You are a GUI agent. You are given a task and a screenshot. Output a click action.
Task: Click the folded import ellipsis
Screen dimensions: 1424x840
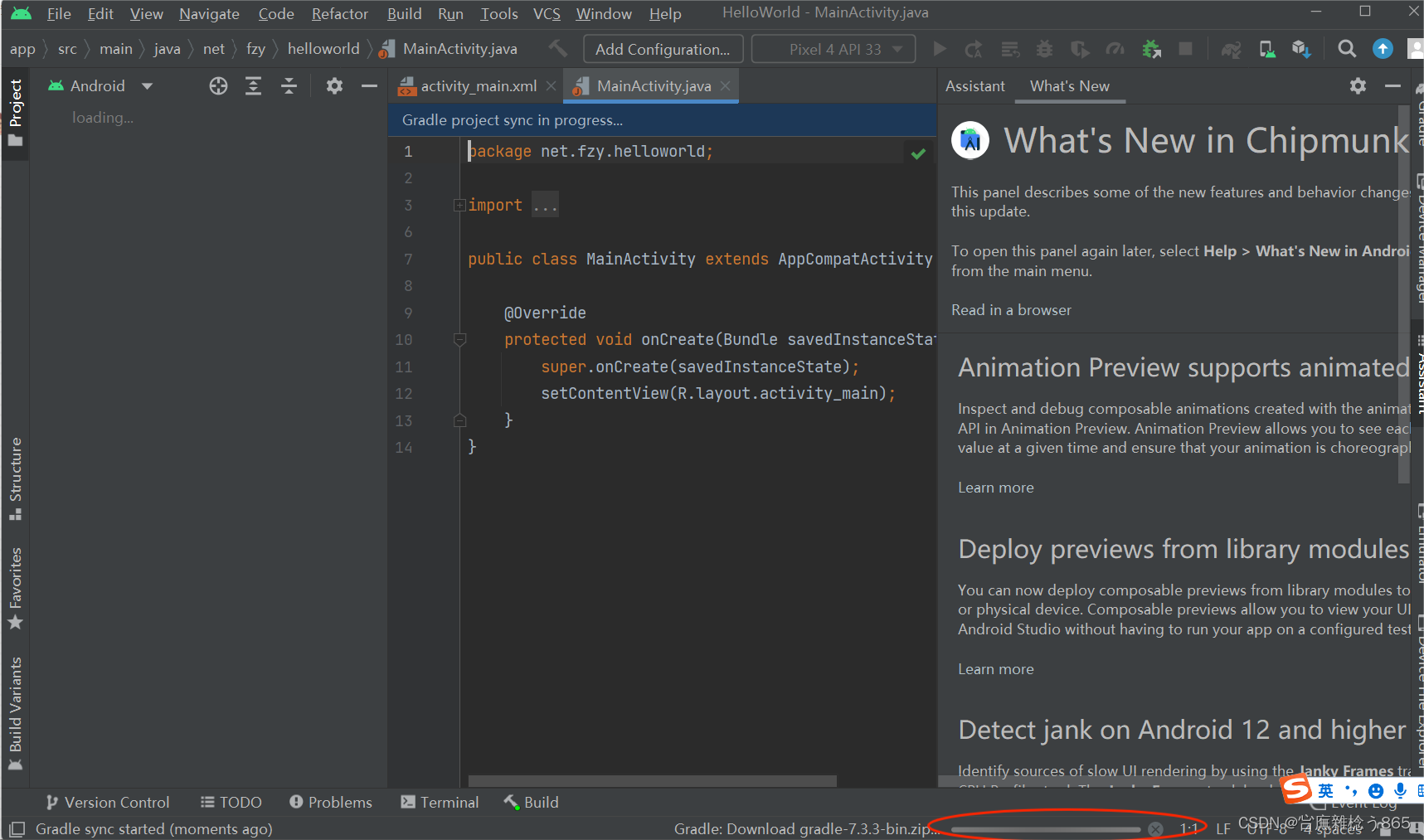[x=545, y=205]
